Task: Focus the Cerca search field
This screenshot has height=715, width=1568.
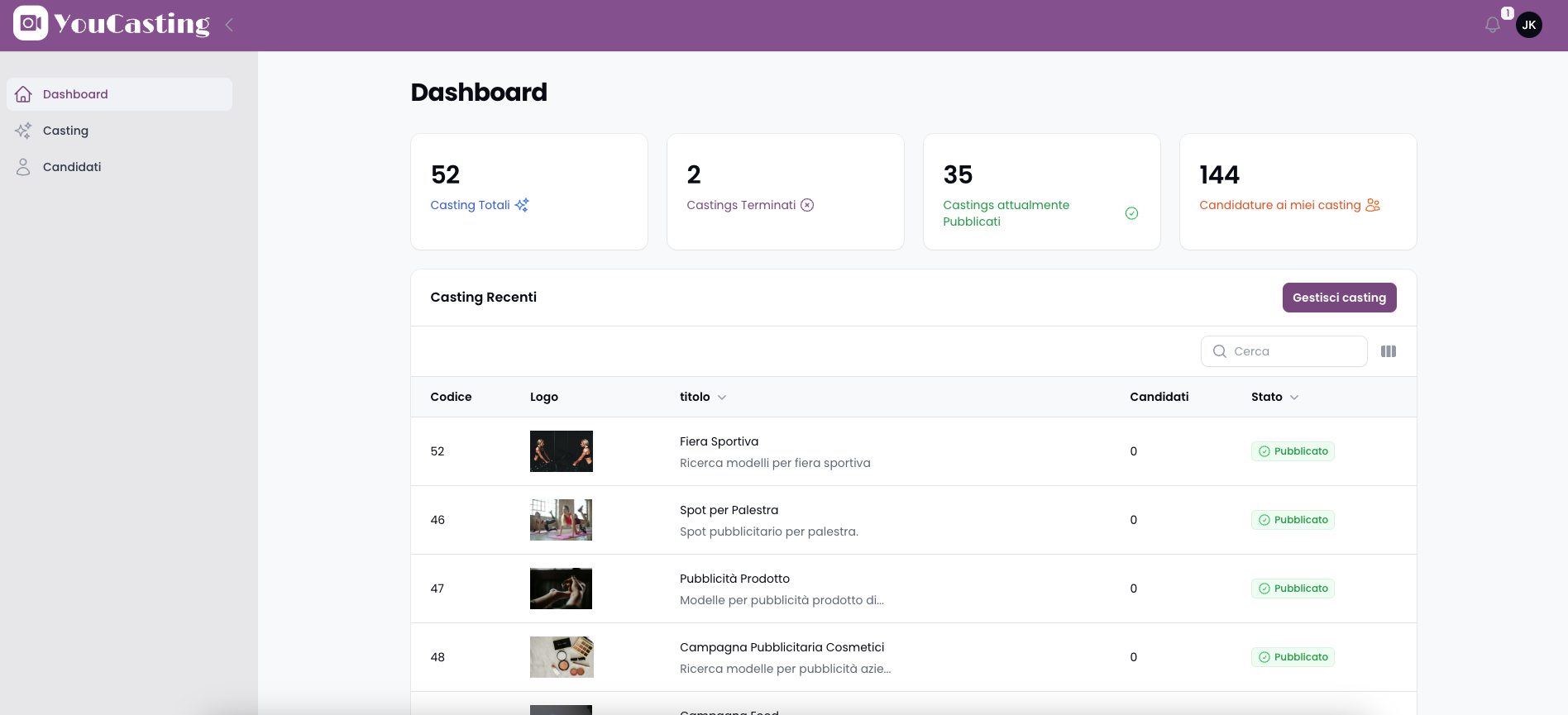Action: coord(1284,351)
